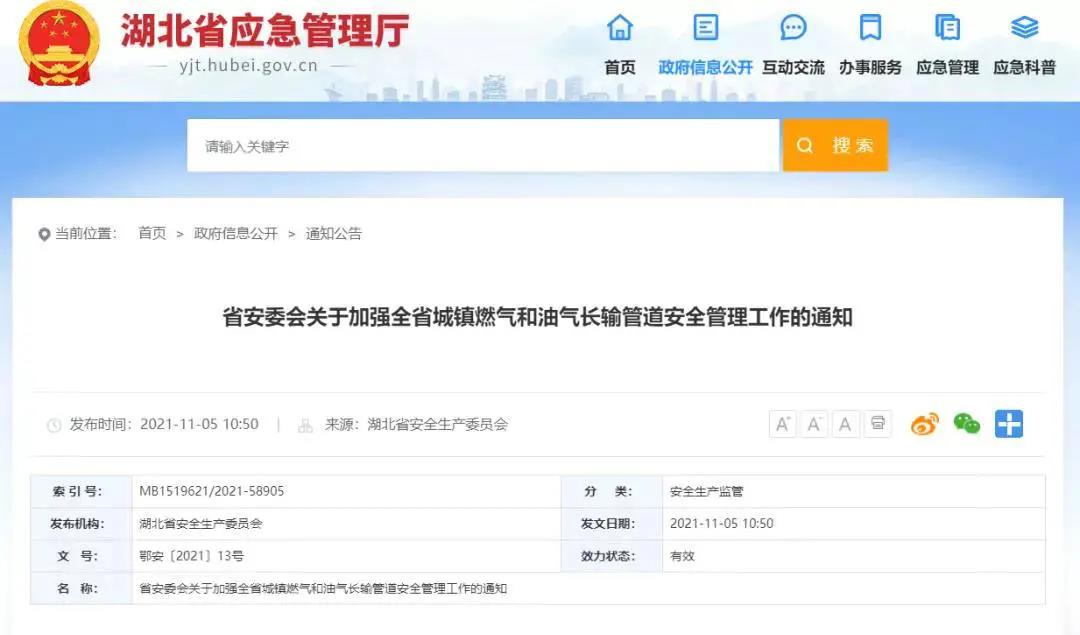
Task: Reset text to default font size
Action: [845, 424]
